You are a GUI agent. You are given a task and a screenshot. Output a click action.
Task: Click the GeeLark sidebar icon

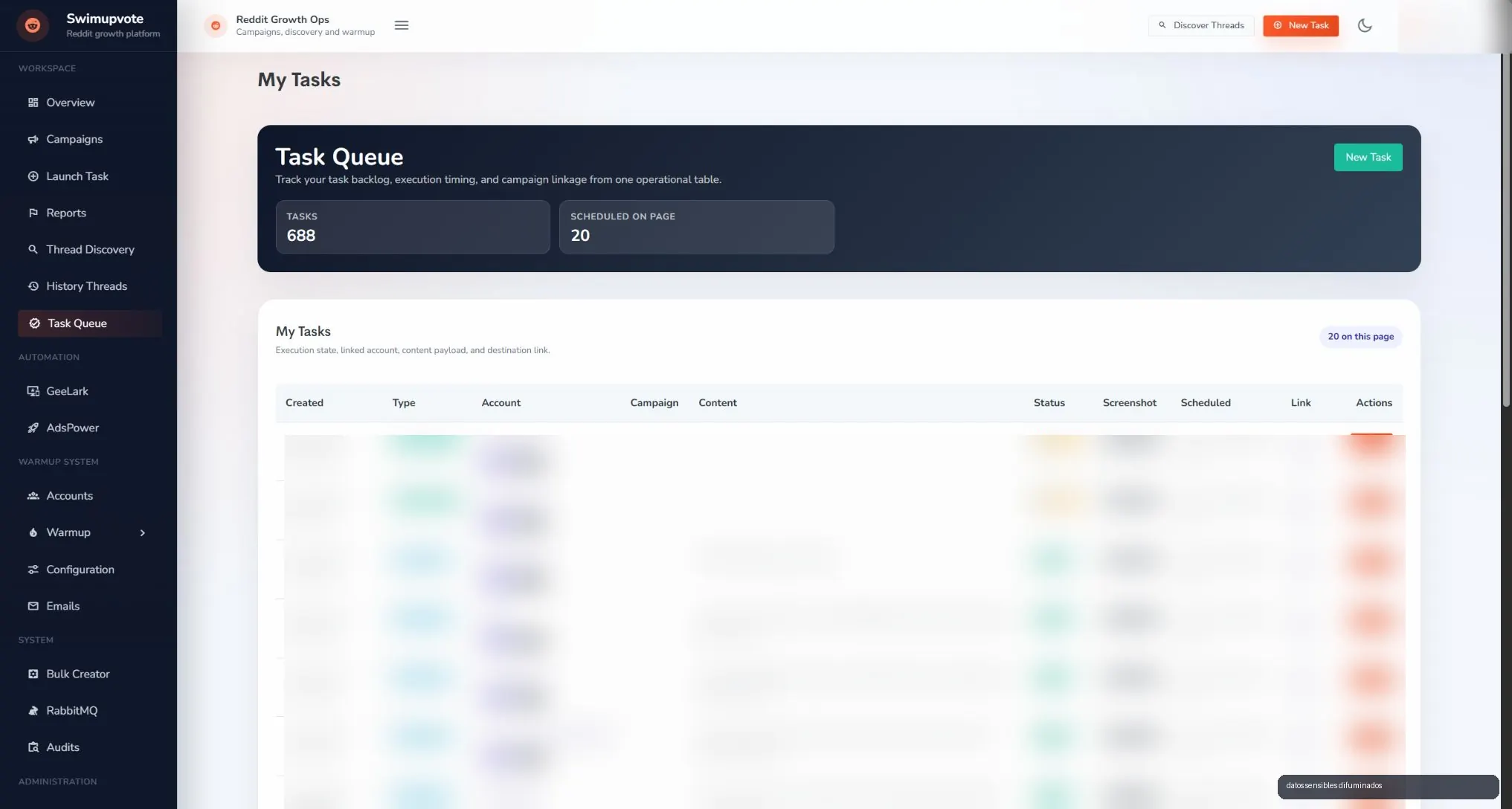pos(33,391)
